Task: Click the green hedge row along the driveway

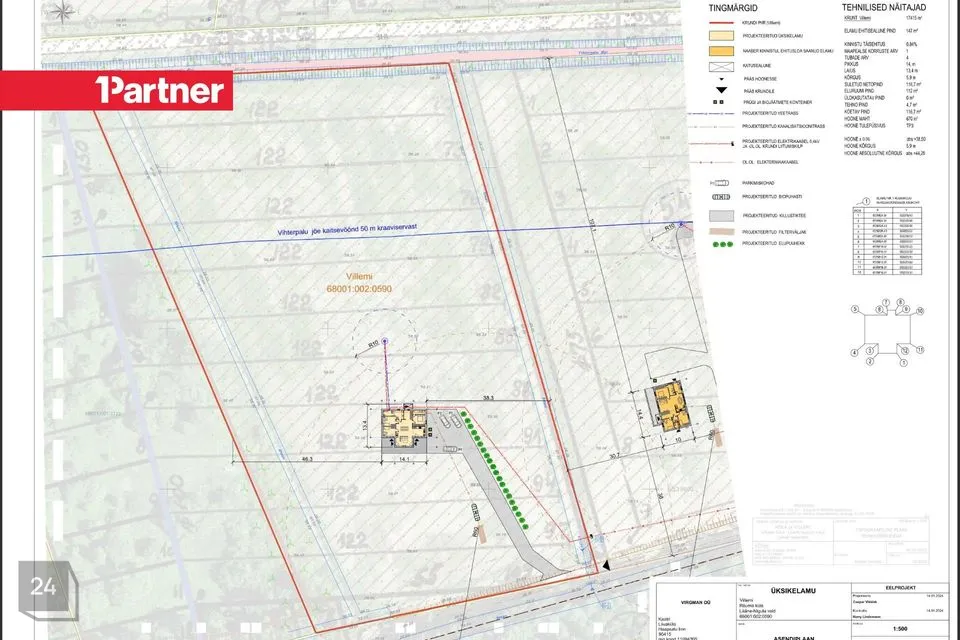Action: click(x=493, y=469)
